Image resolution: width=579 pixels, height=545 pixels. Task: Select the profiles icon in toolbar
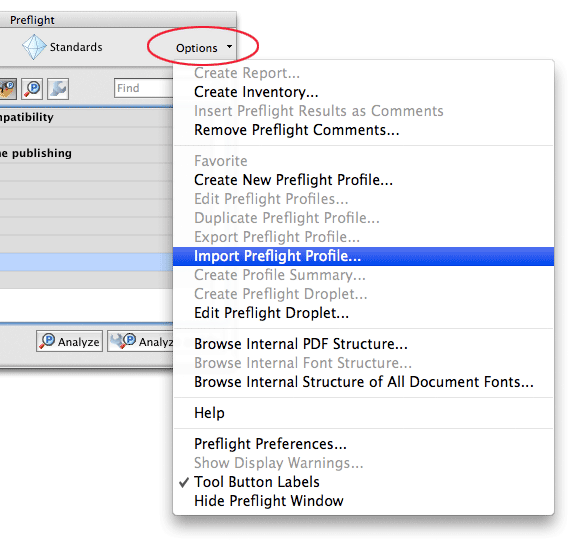[8, 89]
